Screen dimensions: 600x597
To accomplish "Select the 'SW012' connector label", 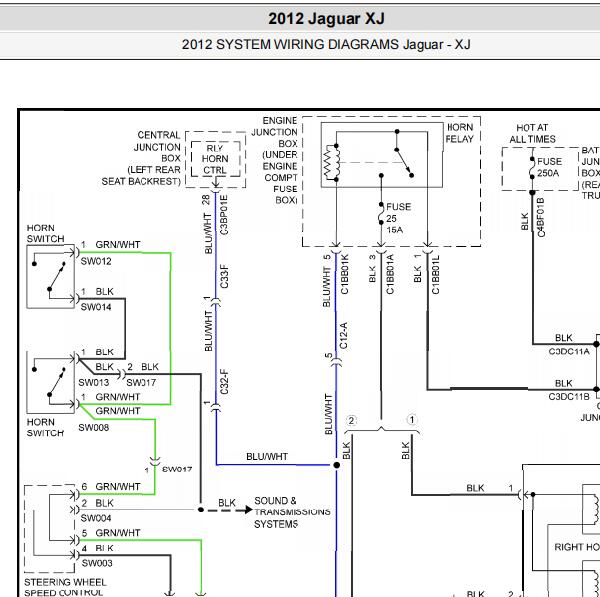I will tap(96, 261).
